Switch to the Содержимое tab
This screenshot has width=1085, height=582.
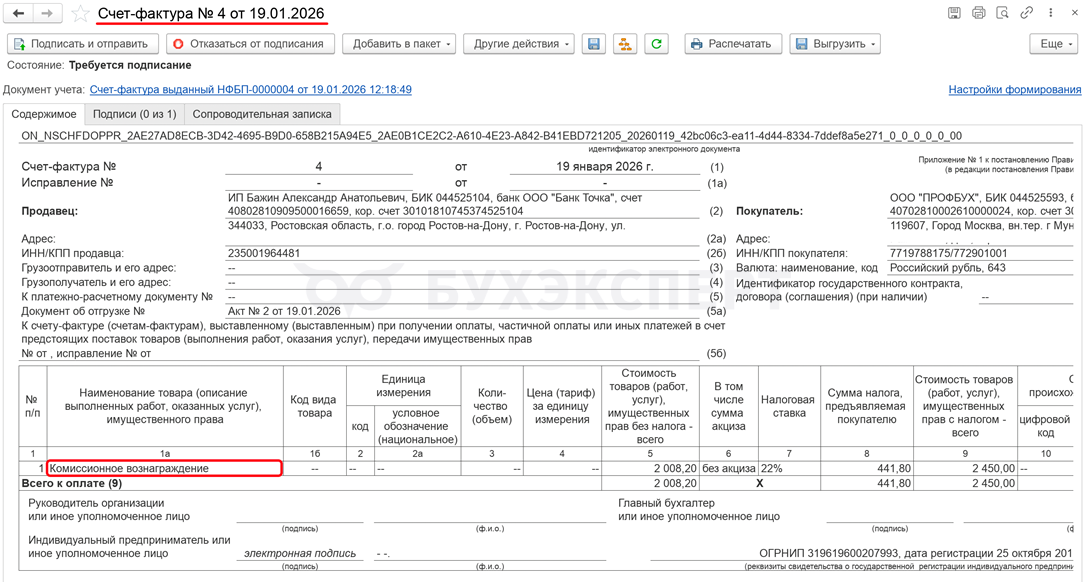(44, 114)
